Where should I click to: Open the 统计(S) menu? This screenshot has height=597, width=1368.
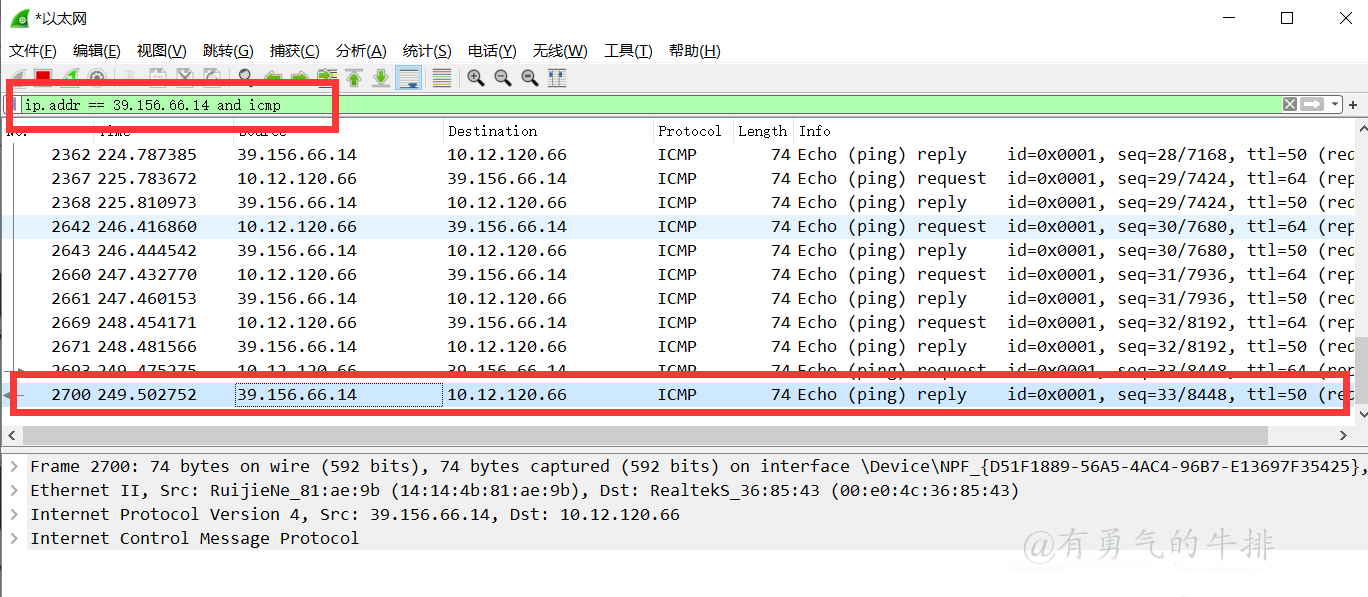point(427,51)
